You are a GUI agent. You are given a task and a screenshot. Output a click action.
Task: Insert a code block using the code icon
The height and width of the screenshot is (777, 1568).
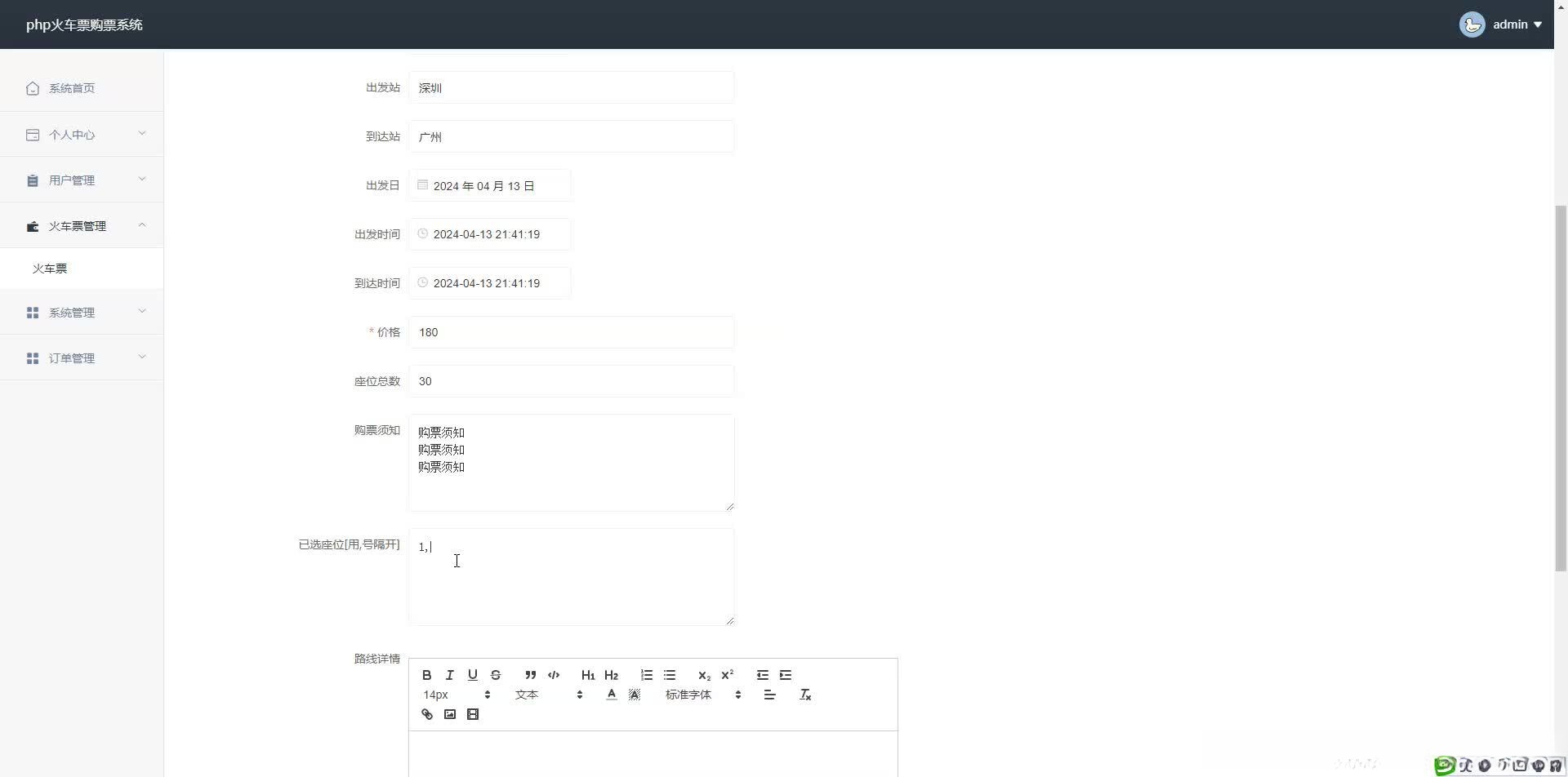[554, 675]
